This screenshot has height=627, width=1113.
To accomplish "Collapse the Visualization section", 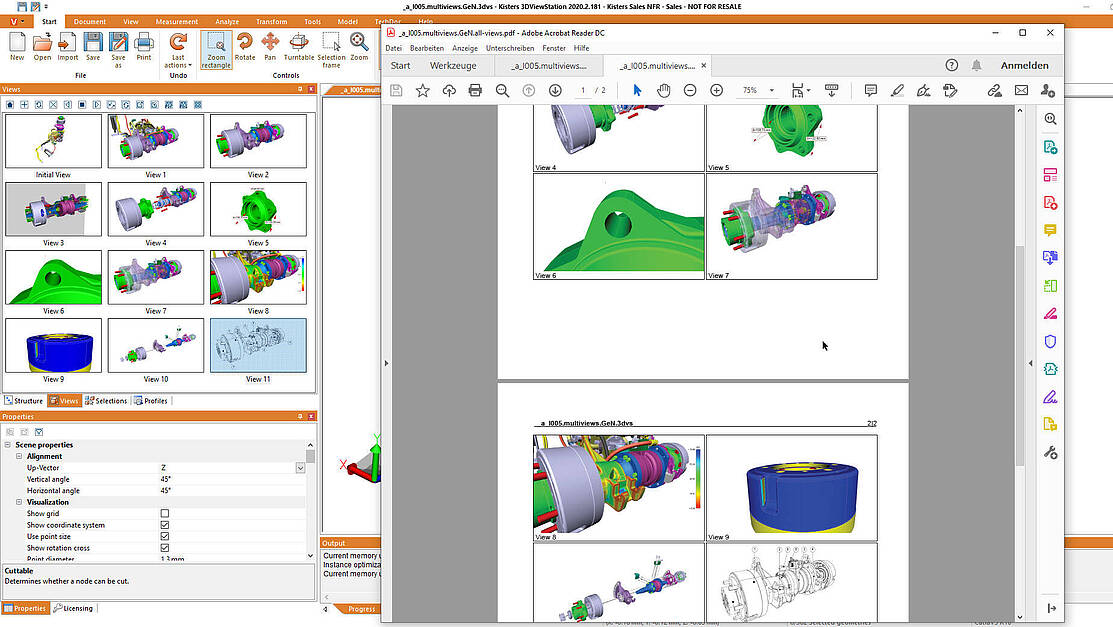I will point(19,502).
